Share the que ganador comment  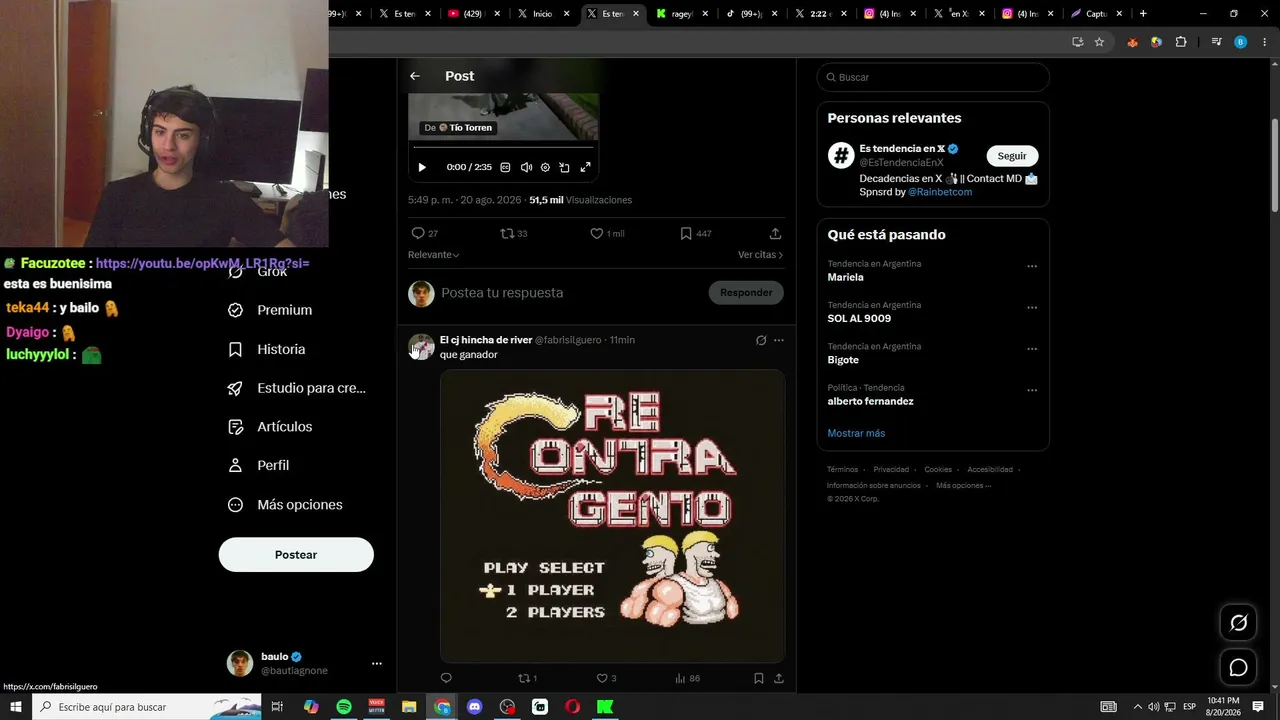[779, 678]
